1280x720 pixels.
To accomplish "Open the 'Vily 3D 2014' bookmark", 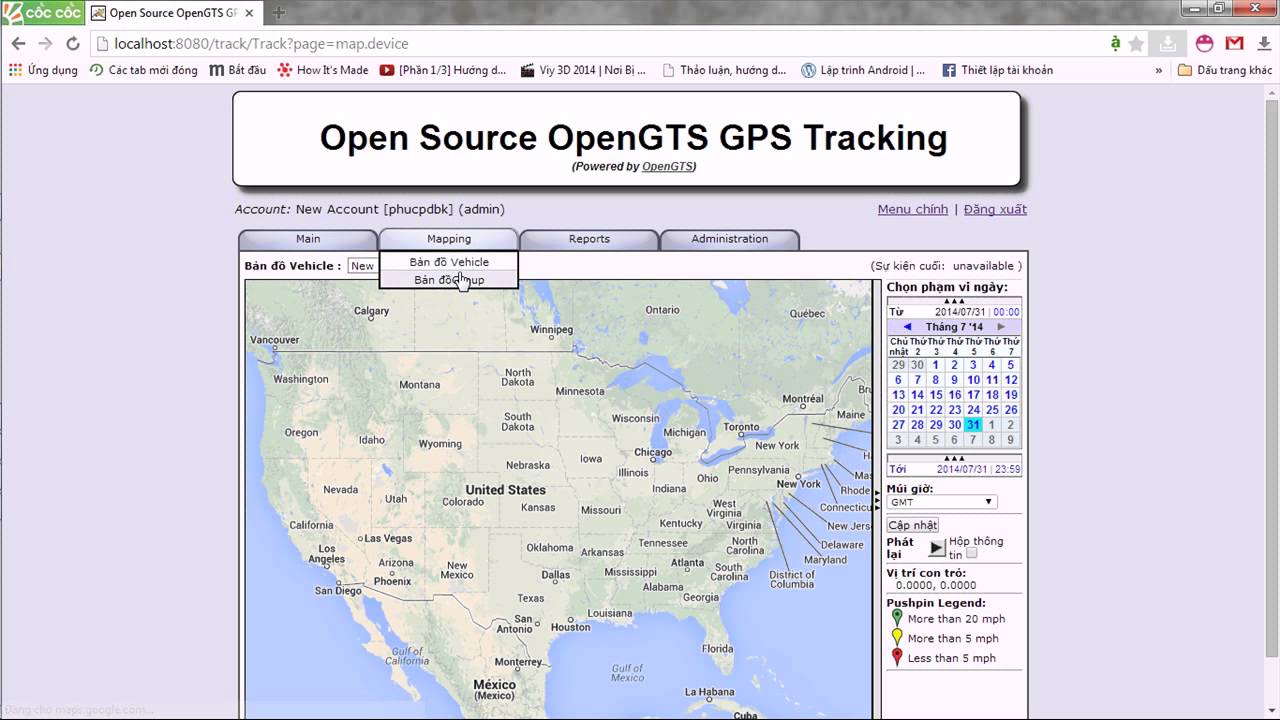I will click(x=583, y=70).
